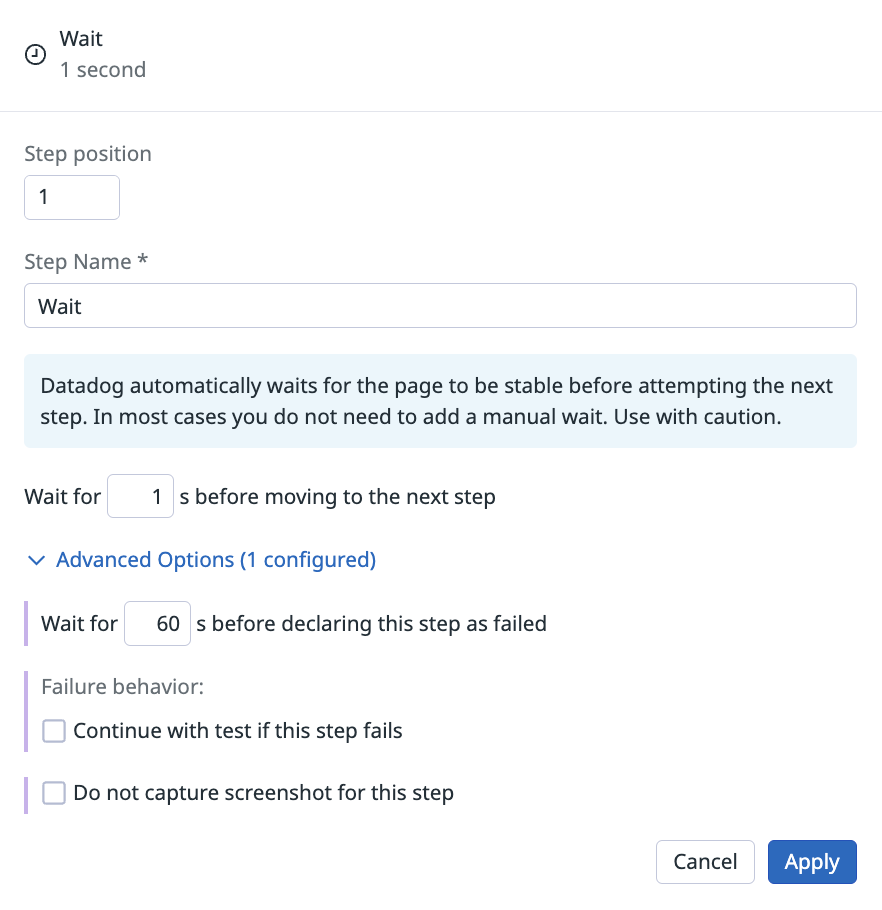
Task: Click the Apply button
Action: [812, 862]
